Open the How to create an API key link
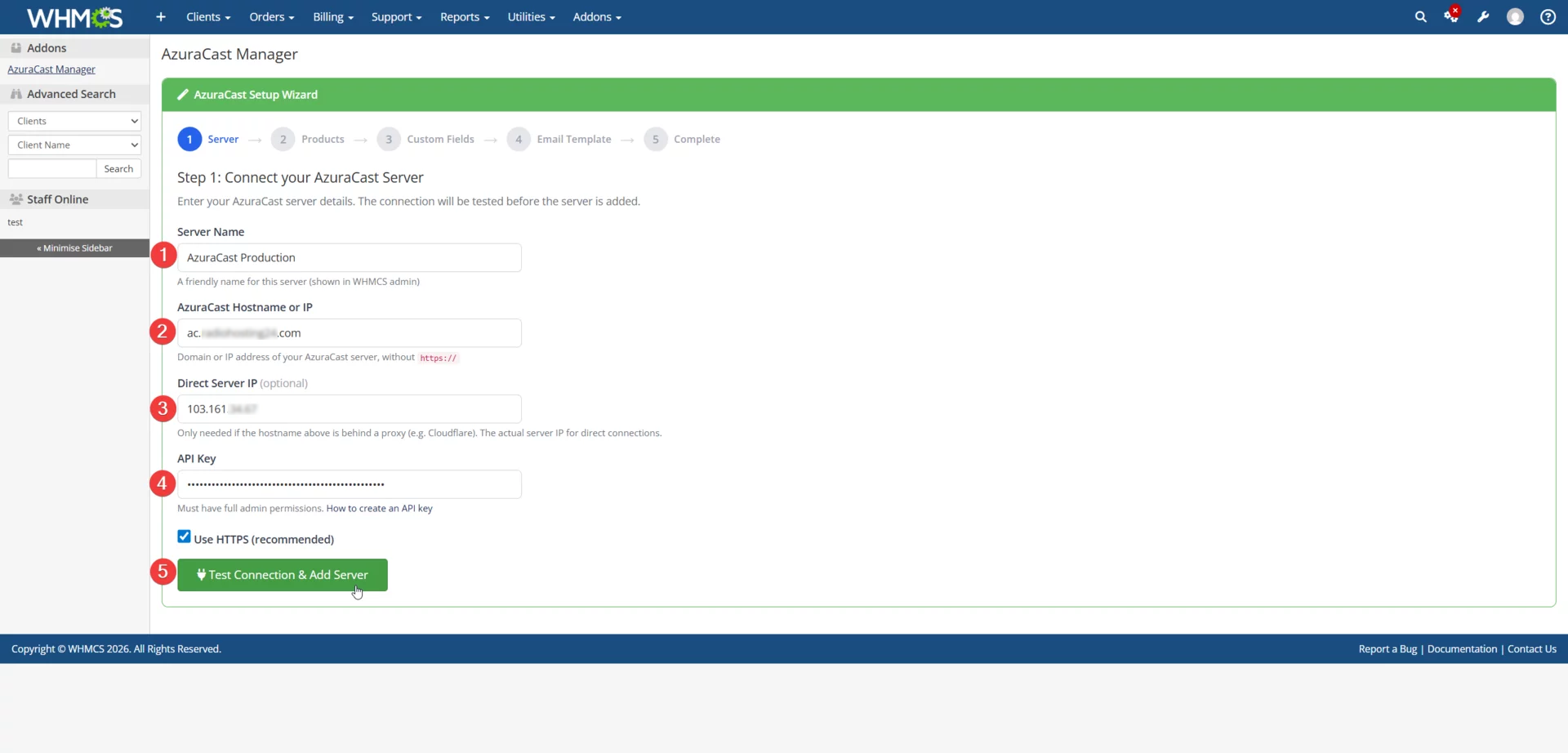Image resolution: width=1568 pixels, height=753 pixels. tap(379, 507)
